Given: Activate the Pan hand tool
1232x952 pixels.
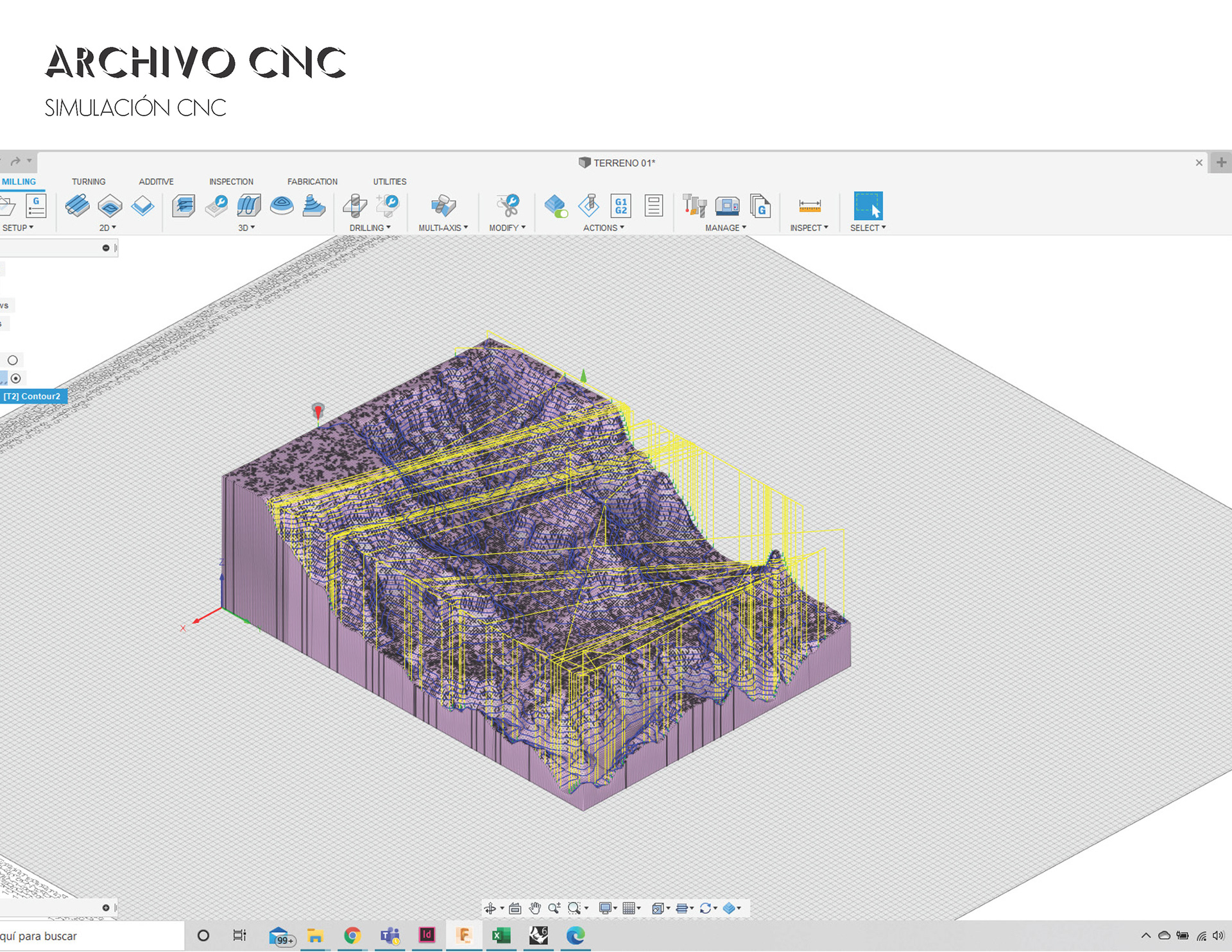Looking at the screenshot, I should coord(535,908).
